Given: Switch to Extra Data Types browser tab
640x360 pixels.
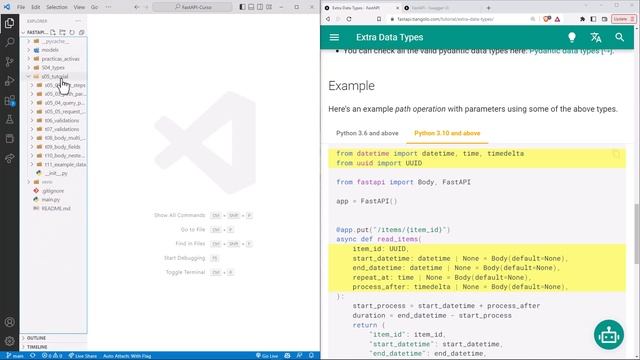Looking at the screenshot, I should point(361,8).
